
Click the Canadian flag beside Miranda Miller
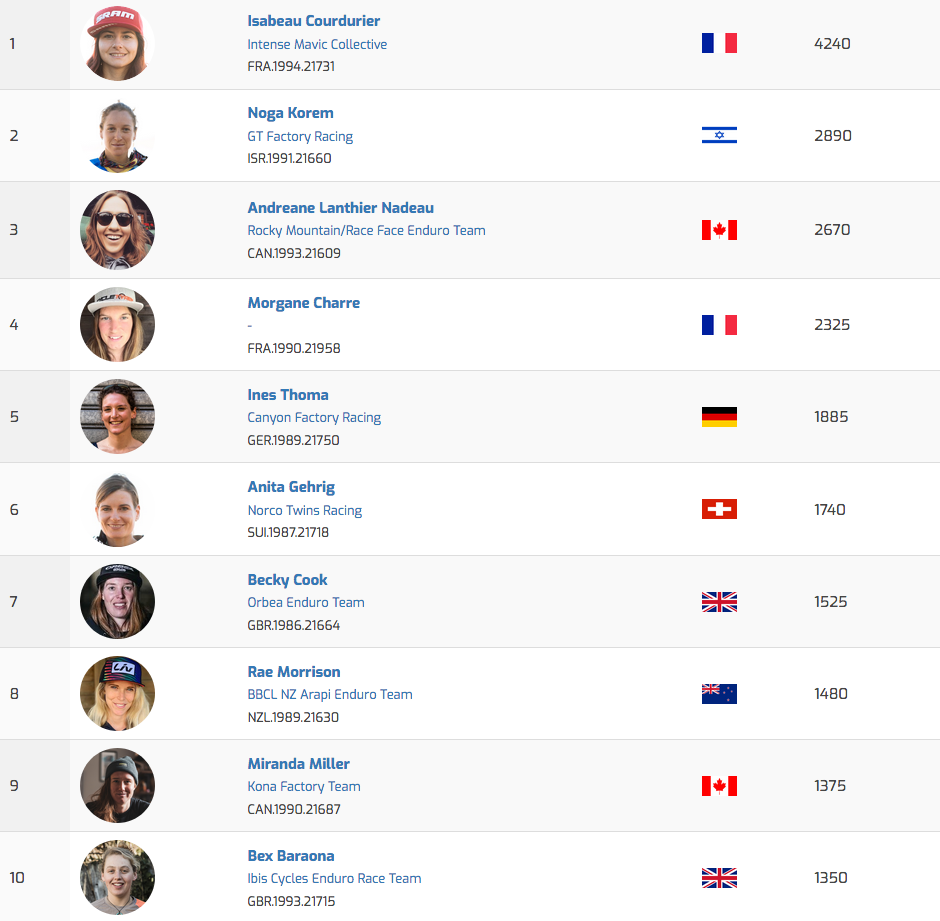pyautogui.click(x=719, y=786)
